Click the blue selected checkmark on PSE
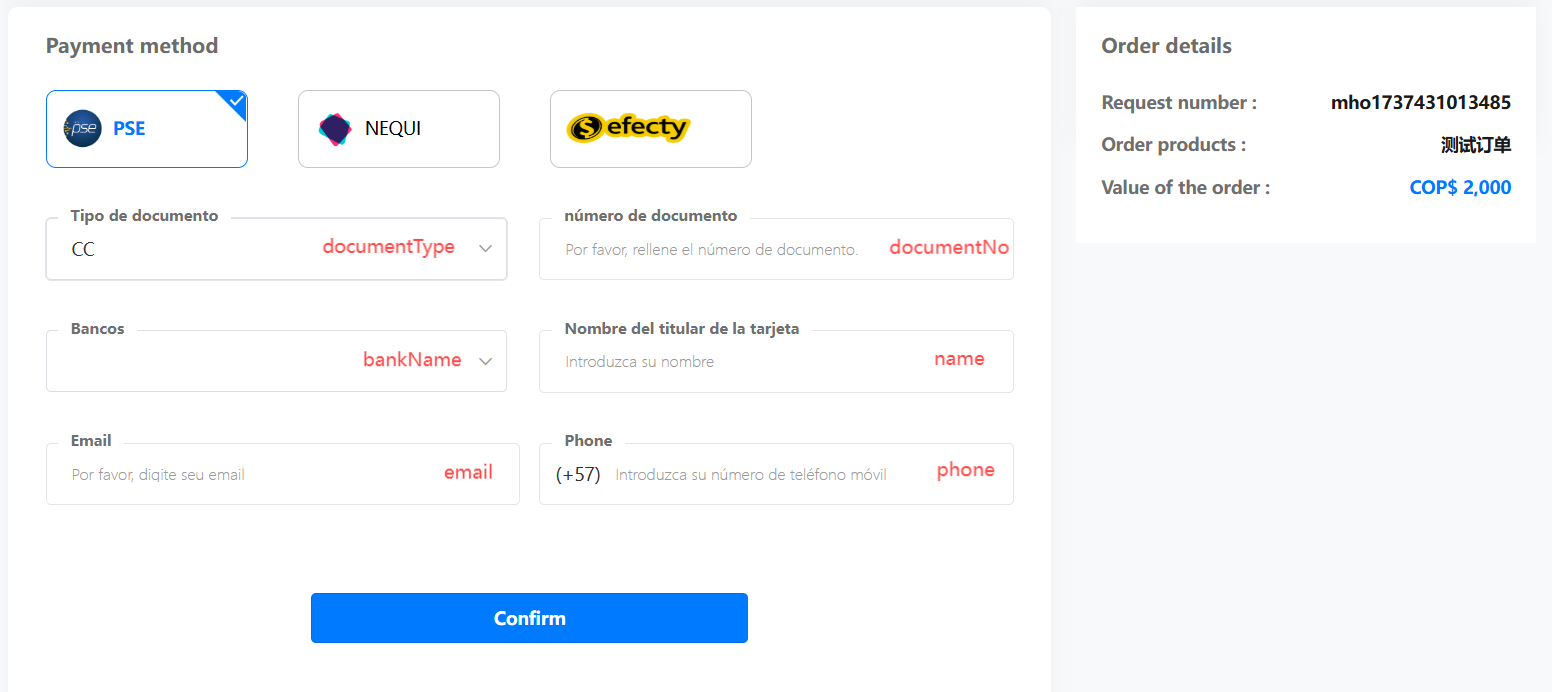This screenshot has width=1552, height=692. point(236,101)
